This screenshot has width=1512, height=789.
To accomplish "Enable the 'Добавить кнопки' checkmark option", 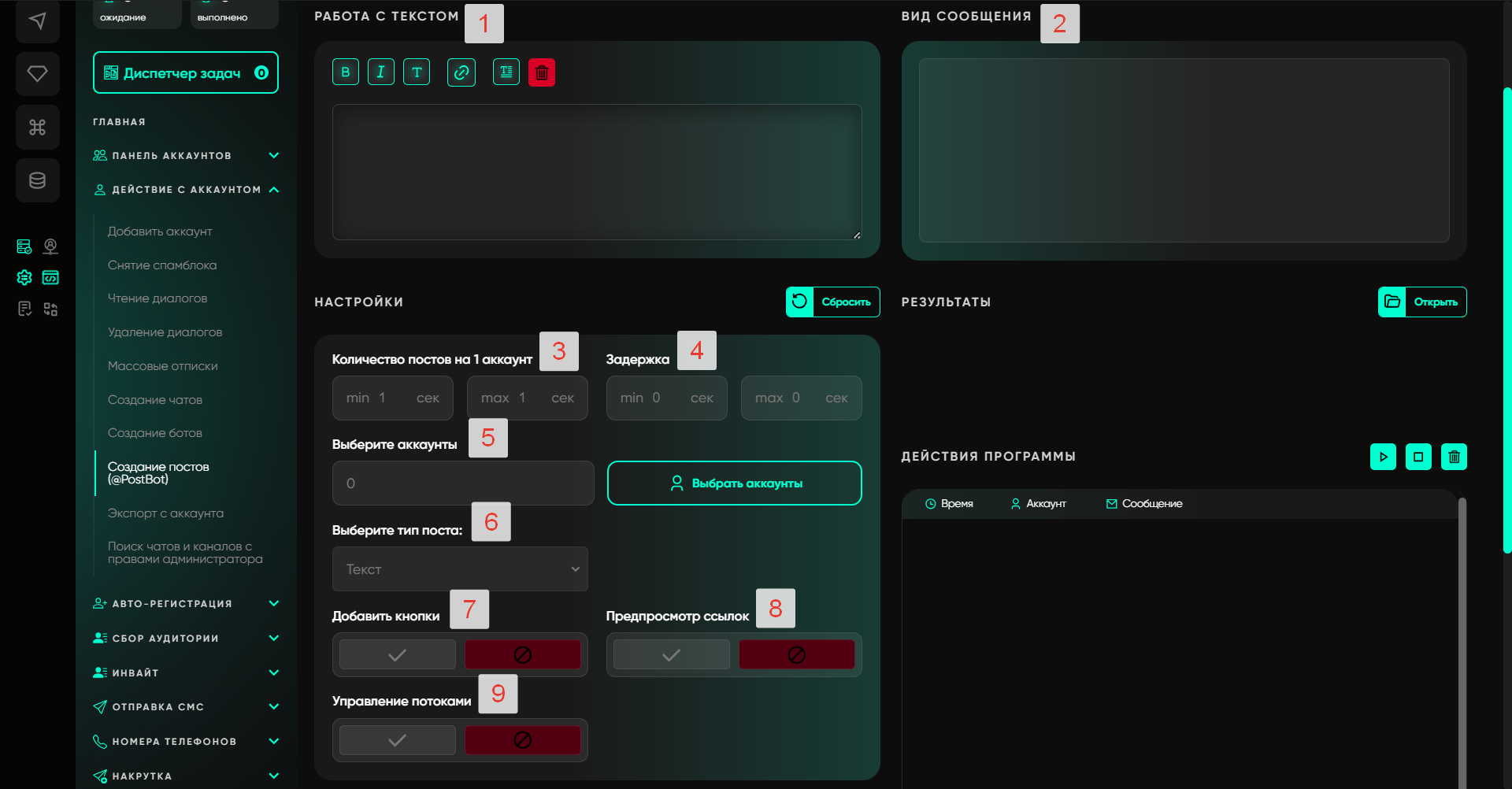I will 398,654.
